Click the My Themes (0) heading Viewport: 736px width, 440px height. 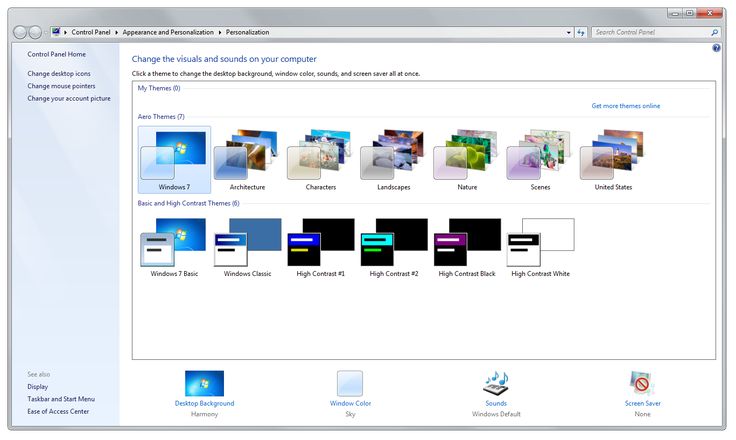[x=159, y=88]
